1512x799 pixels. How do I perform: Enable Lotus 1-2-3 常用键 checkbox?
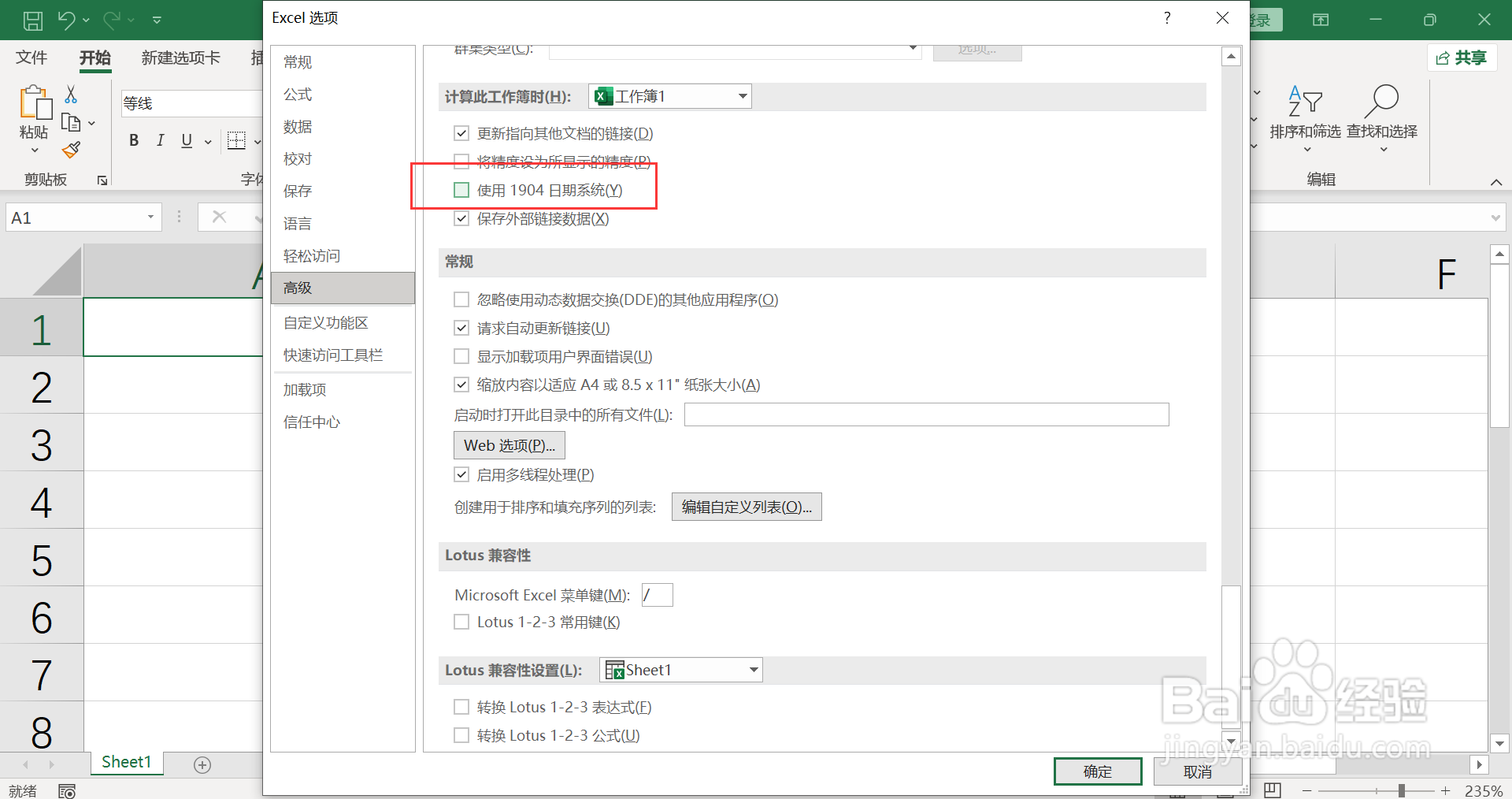461,622
